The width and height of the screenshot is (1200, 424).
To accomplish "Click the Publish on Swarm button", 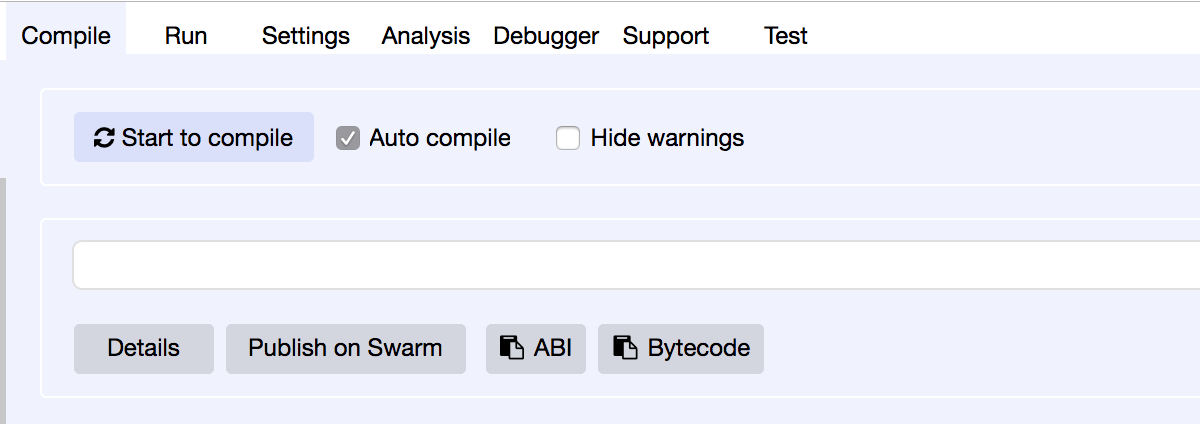I will (x=346, y=348).
